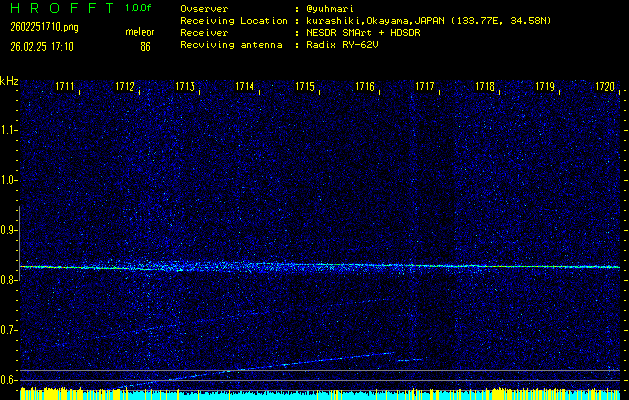Click the 1711 time marker

click(x=66, y=87)
